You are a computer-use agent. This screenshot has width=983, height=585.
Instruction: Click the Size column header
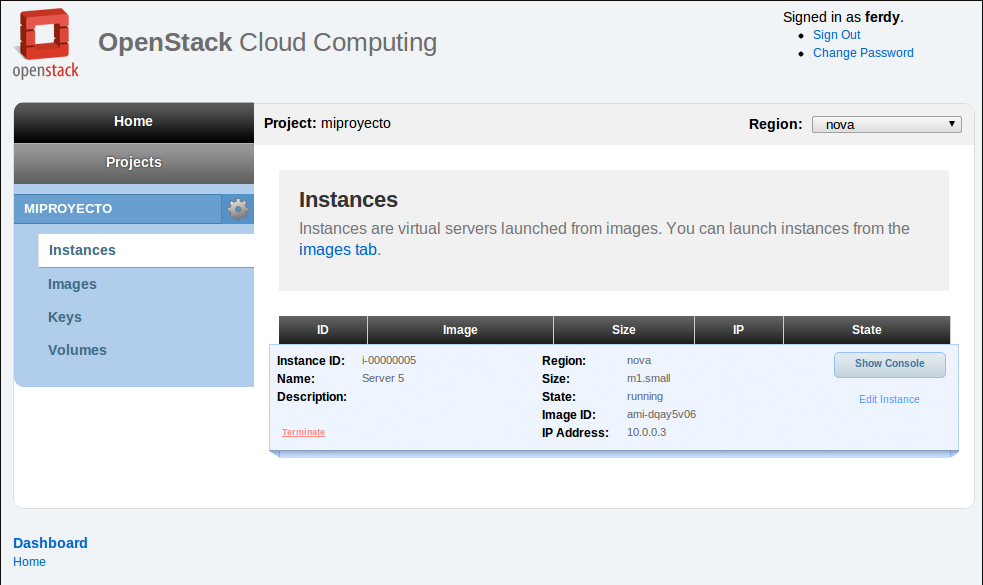pos(624,330)
